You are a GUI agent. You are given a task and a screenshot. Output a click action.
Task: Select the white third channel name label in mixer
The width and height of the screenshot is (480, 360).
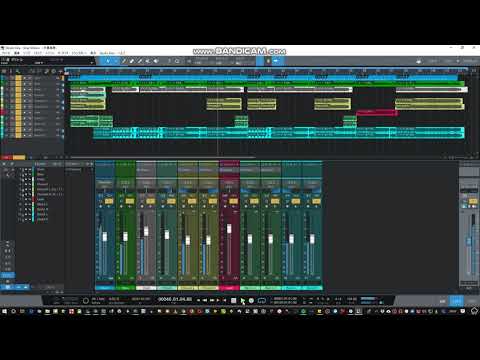pos(146,288)
